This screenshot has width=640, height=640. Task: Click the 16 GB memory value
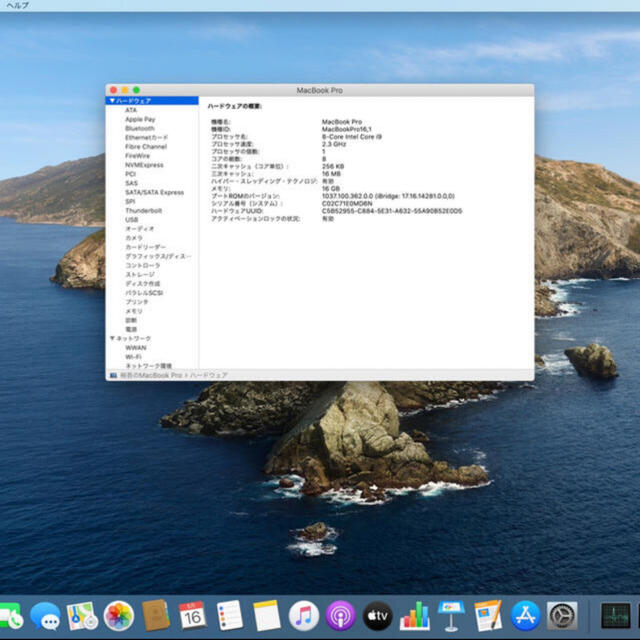[x=331, y=189]
